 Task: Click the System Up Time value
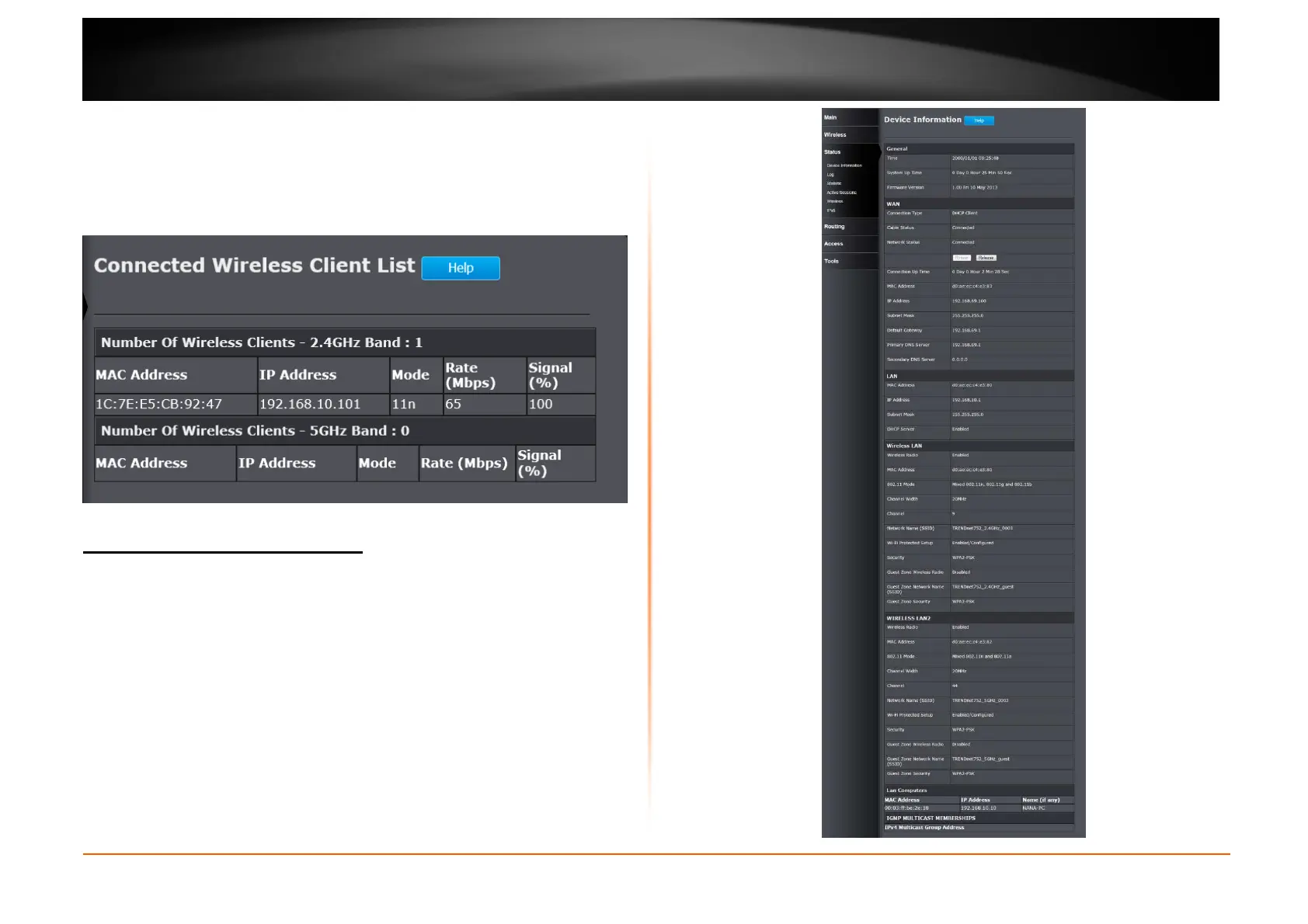(982, 173)
